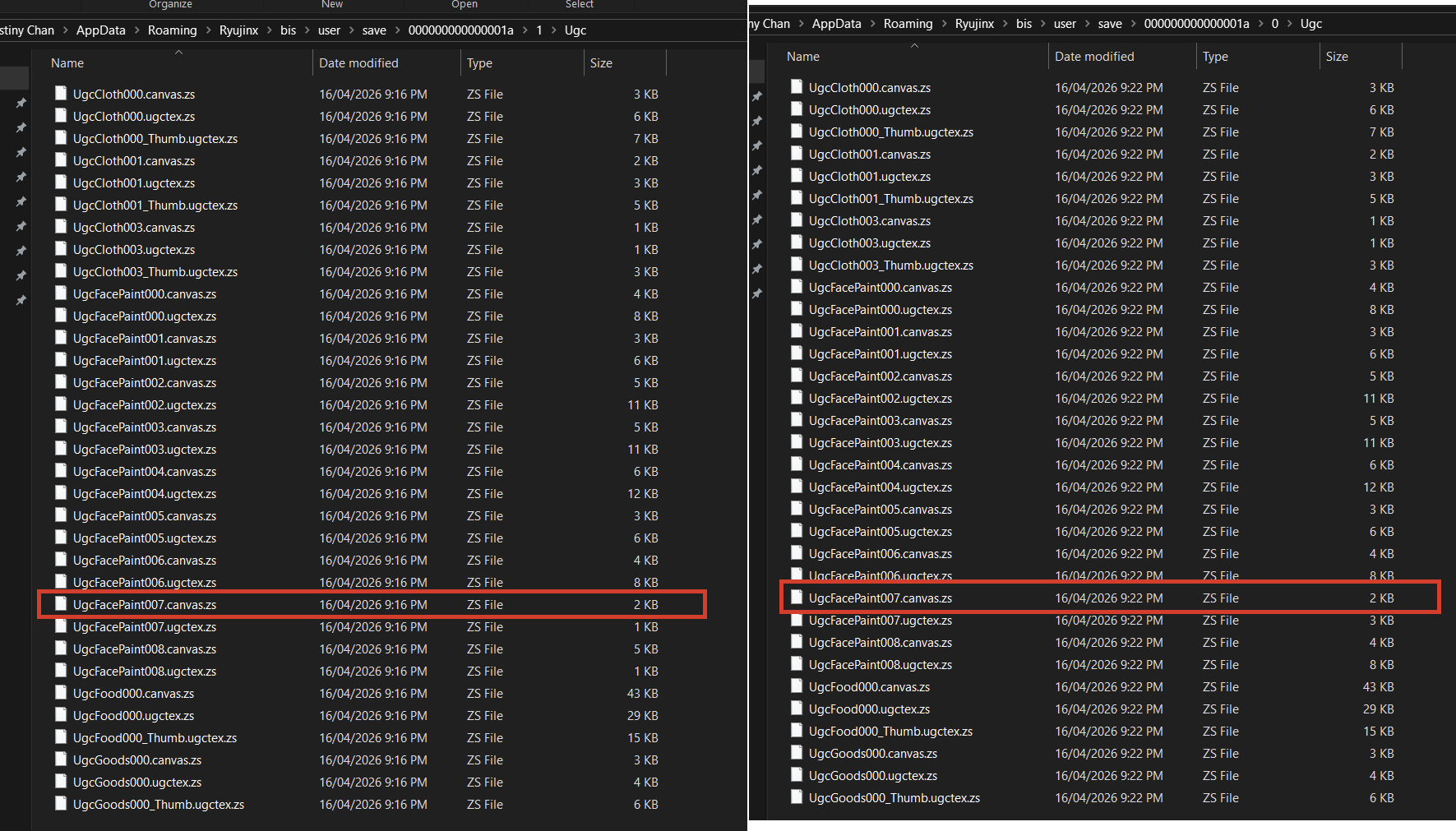
Task: Select UgcFacePaint006.canvas.zs icon in right window
Action: (797, 552)
